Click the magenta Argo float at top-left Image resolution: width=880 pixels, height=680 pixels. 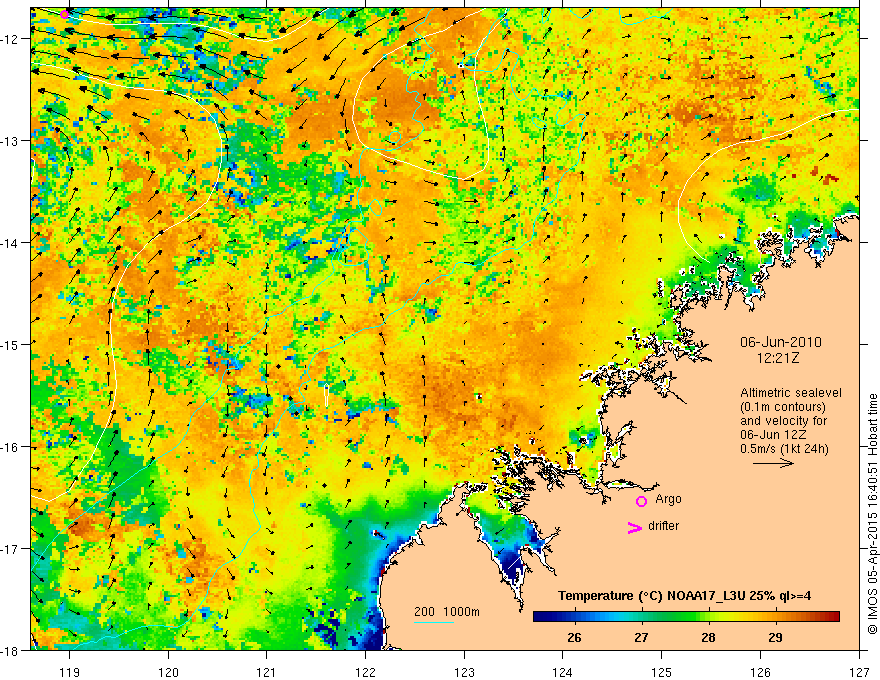point(65,14)
